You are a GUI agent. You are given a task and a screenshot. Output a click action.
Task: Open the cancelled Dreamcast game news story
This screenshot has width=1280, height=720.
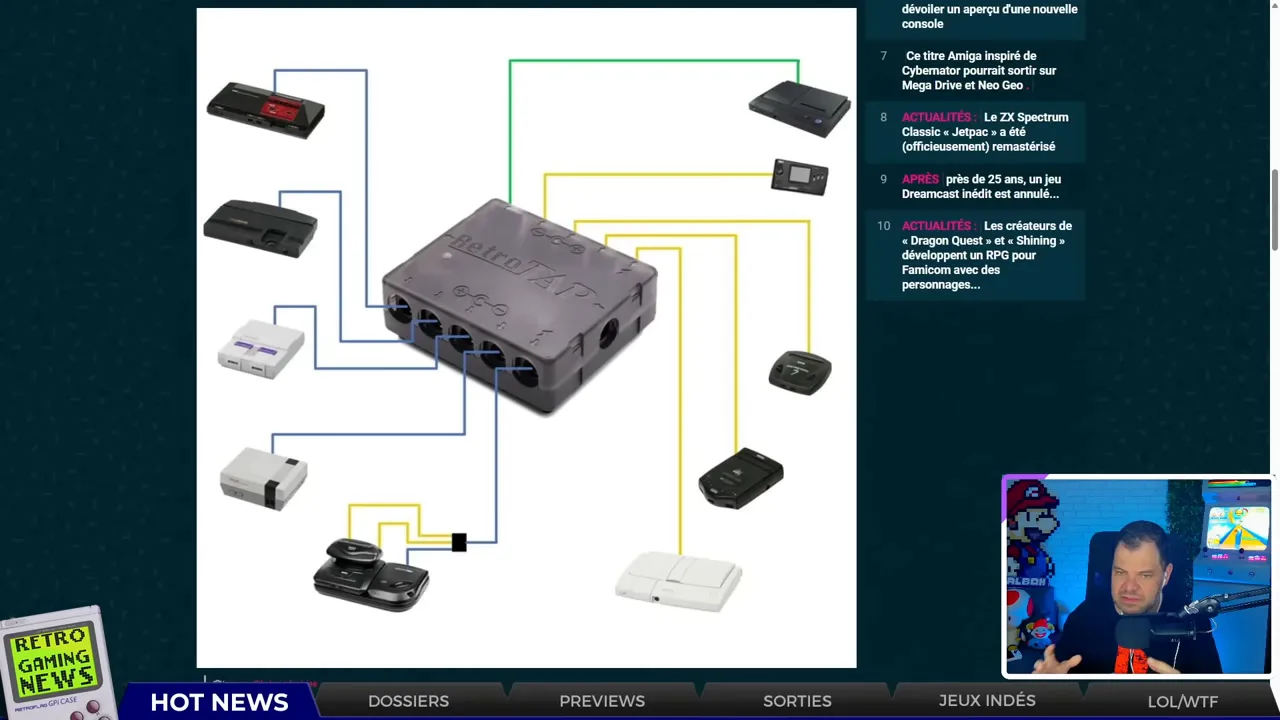click(980, 186)
